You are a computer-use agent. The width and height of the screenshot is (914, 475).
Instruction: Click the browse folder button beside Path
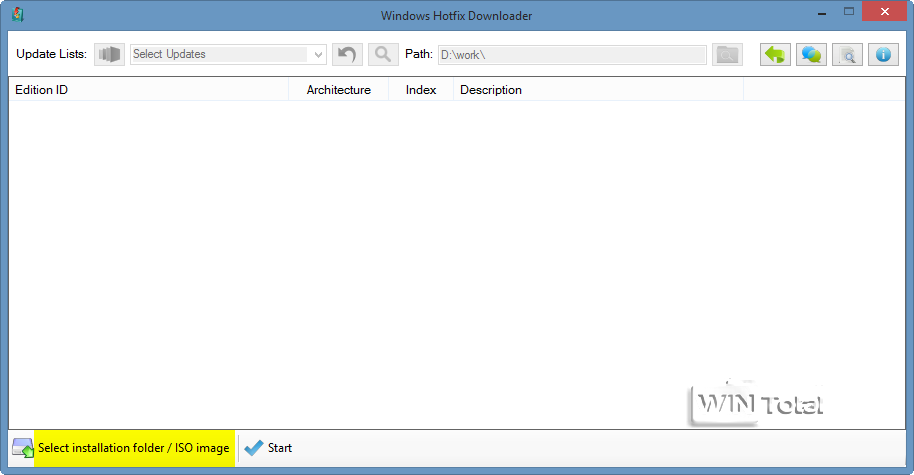coord(727,55)
